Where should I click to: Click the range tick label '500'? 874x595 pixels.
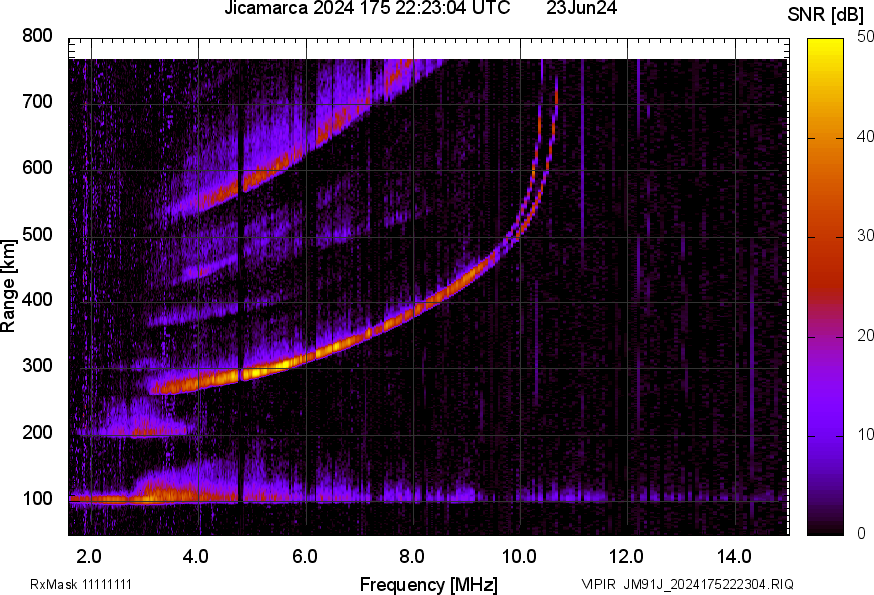[37, 234]
